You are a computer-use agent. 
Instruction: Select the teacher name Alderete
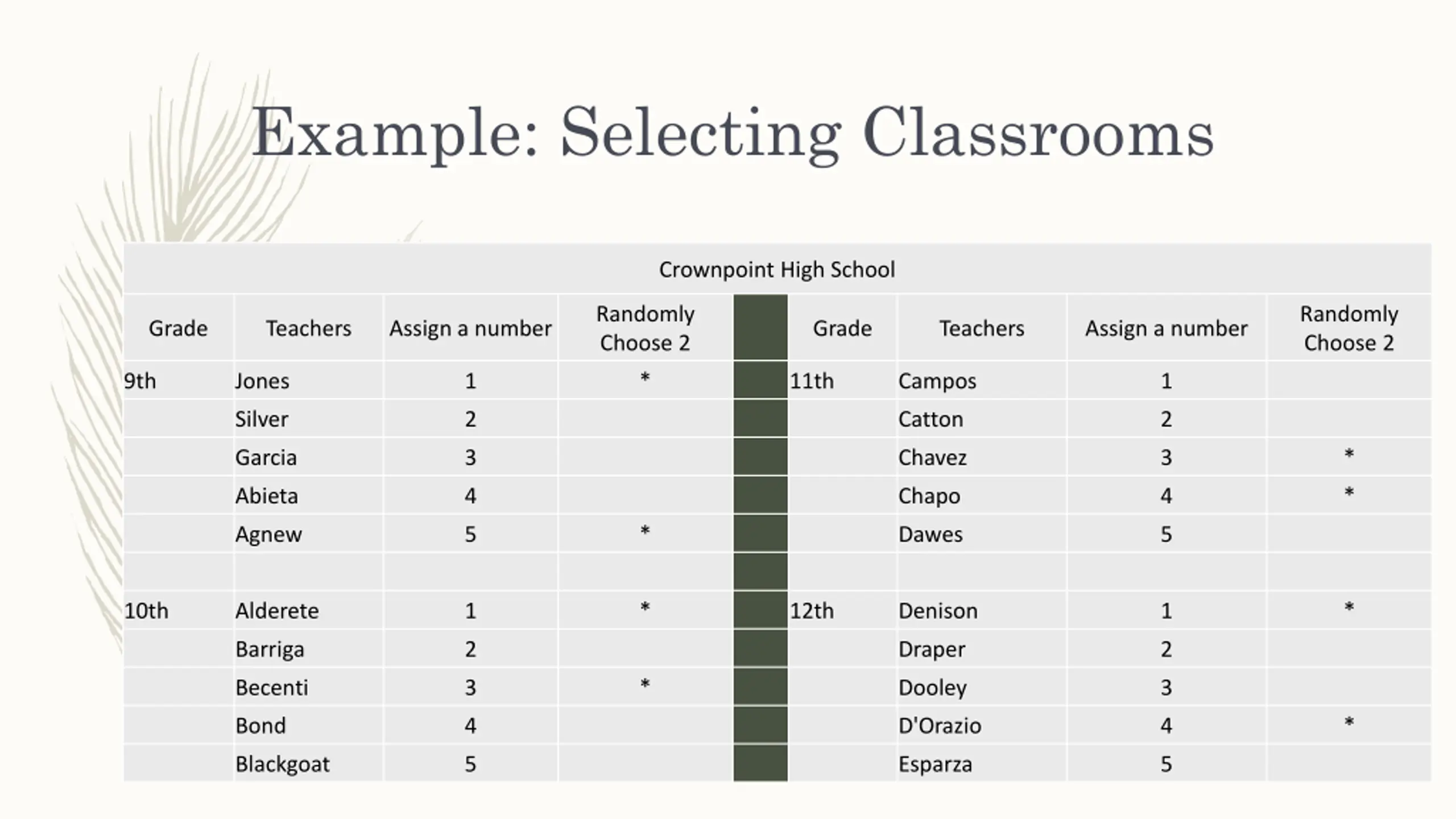277,611
